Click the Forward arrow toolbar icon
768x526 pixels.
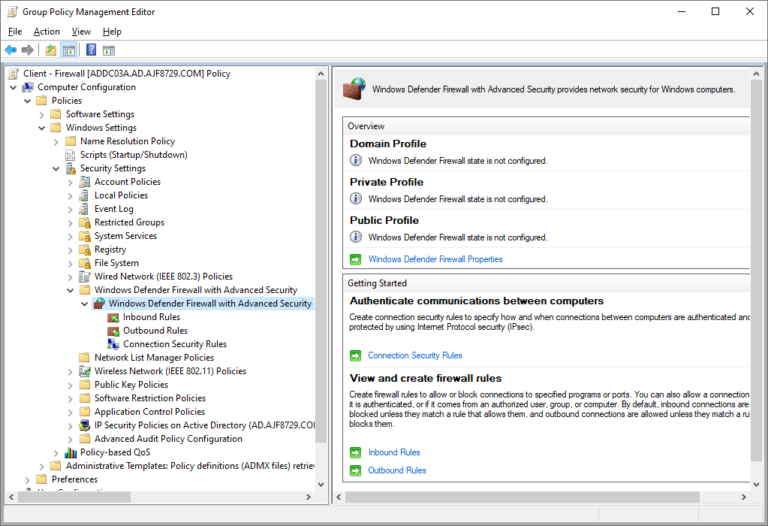[28, 50]
